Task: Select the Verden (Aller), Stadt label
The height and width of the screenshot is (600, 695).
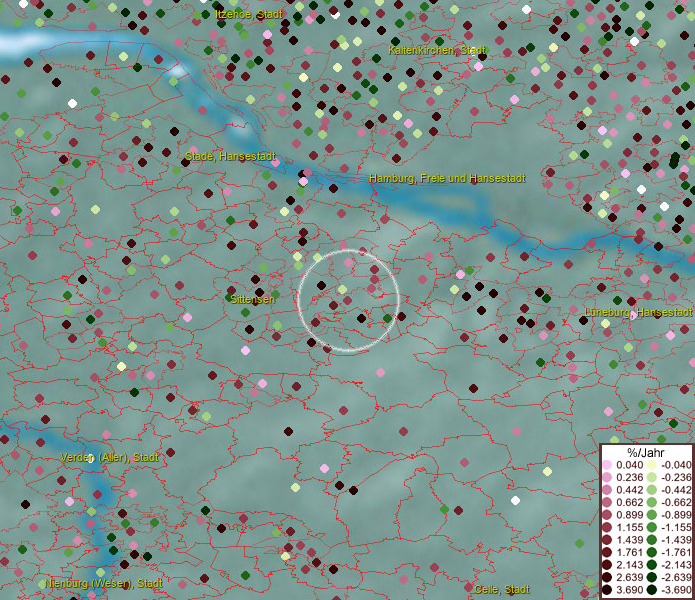Action: click(x=109, y=457)
